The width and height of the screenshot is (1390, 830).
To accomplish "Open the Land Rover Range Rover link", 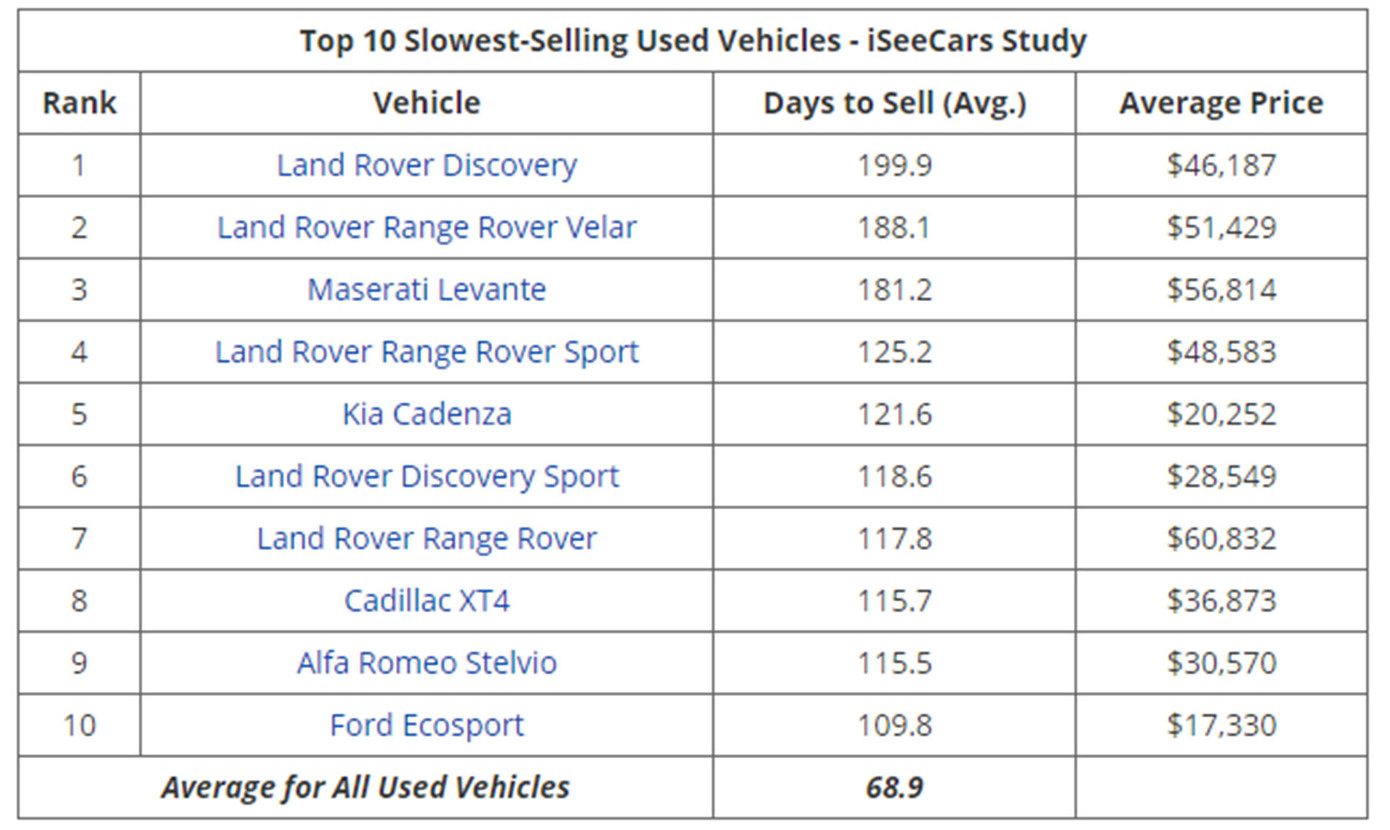I will pos(427,538).
